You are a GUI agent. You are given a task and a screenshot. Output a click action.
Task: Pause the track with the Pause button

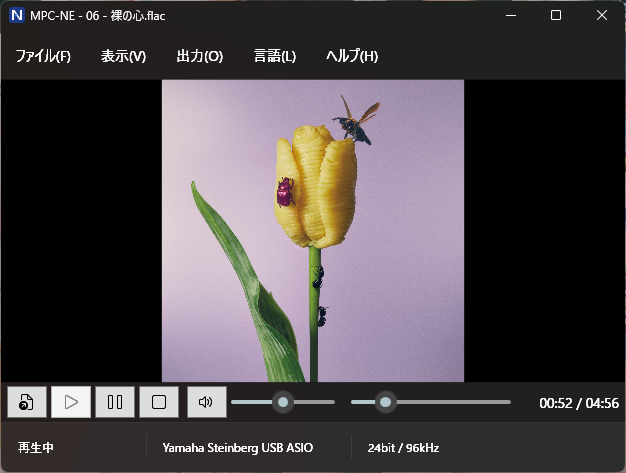point(115,402)
